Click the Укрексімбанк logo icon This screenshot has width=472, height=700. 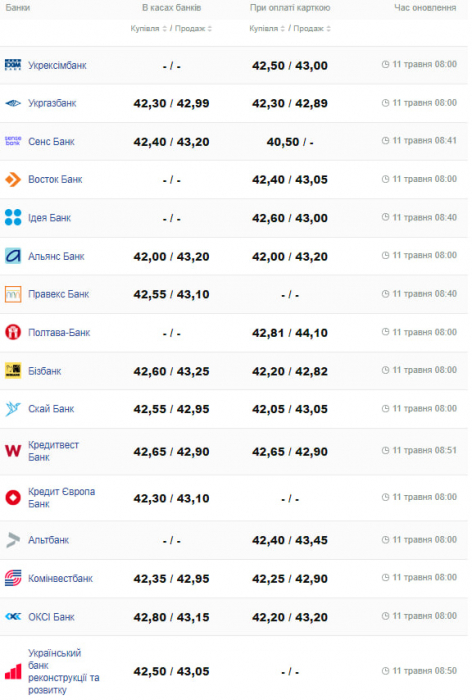pos(13,65)
